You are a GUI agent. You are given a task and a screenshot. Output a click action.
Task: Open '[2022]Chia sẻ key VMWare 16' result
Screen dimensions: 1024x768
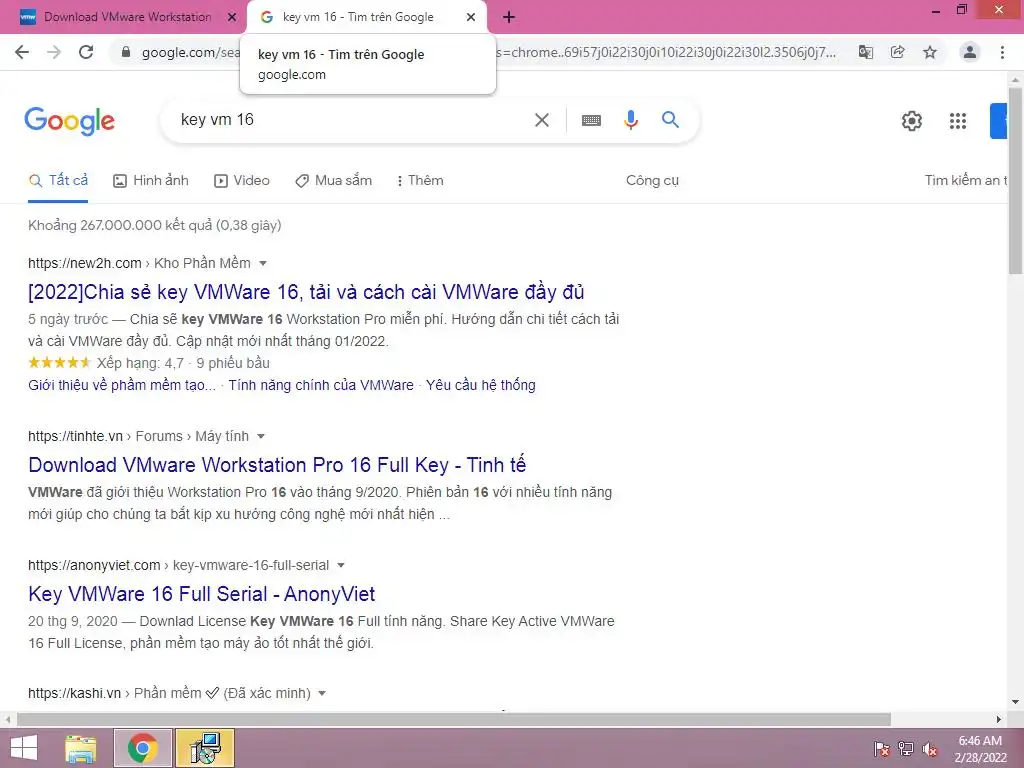pos(306,292)
